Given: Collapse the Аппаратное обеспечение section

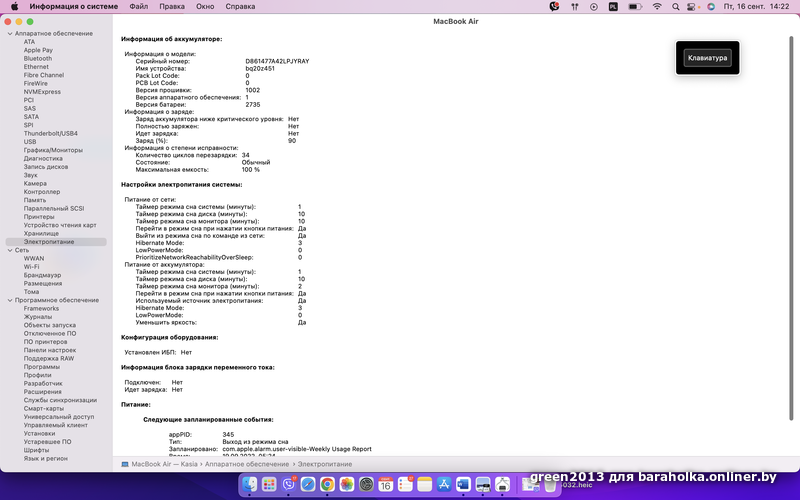Looking at the screenshot, I should coord(10,34).
